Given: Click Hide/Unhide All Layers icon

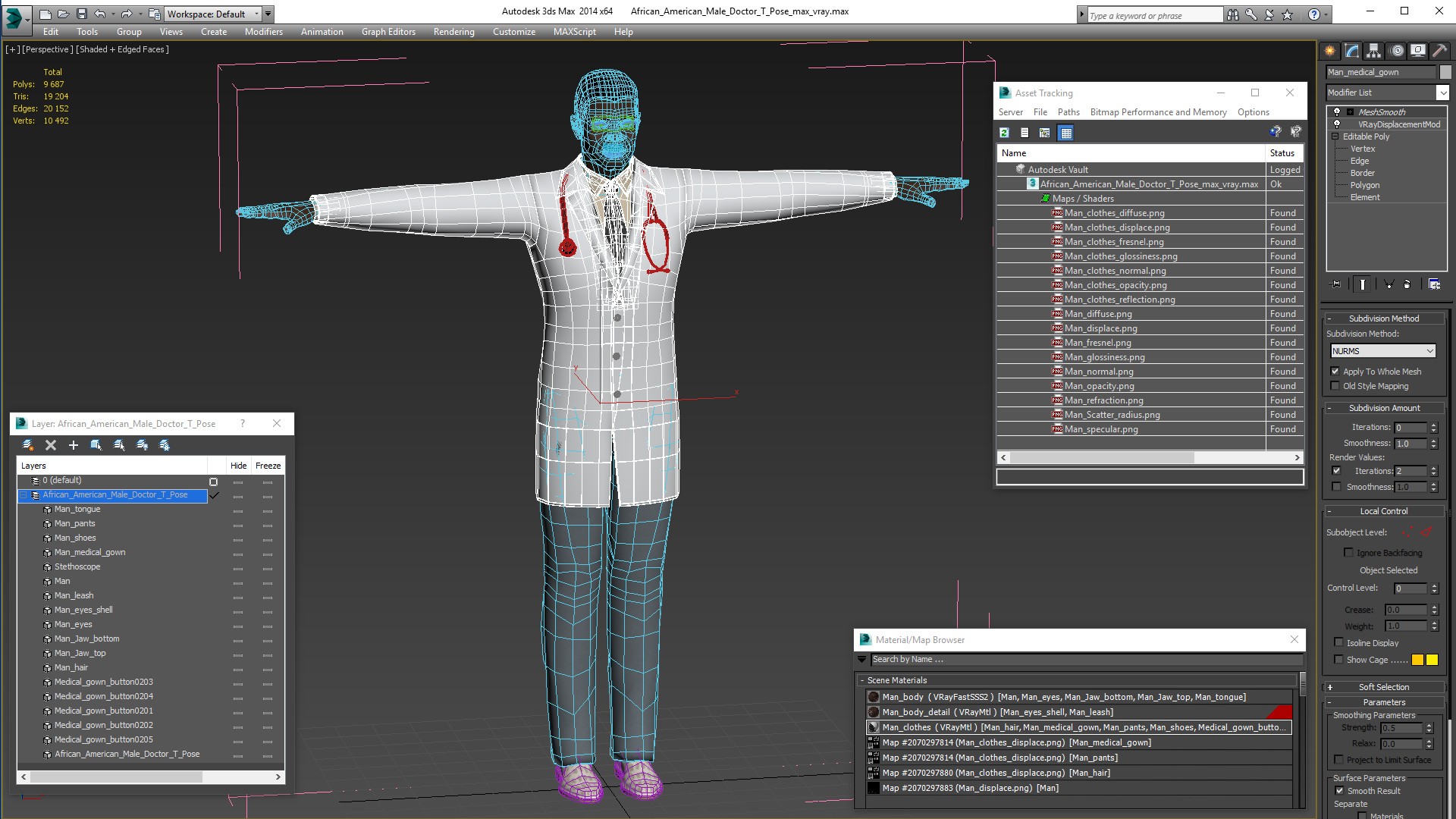Looking at the screenshot, I should tap(142, 445).
